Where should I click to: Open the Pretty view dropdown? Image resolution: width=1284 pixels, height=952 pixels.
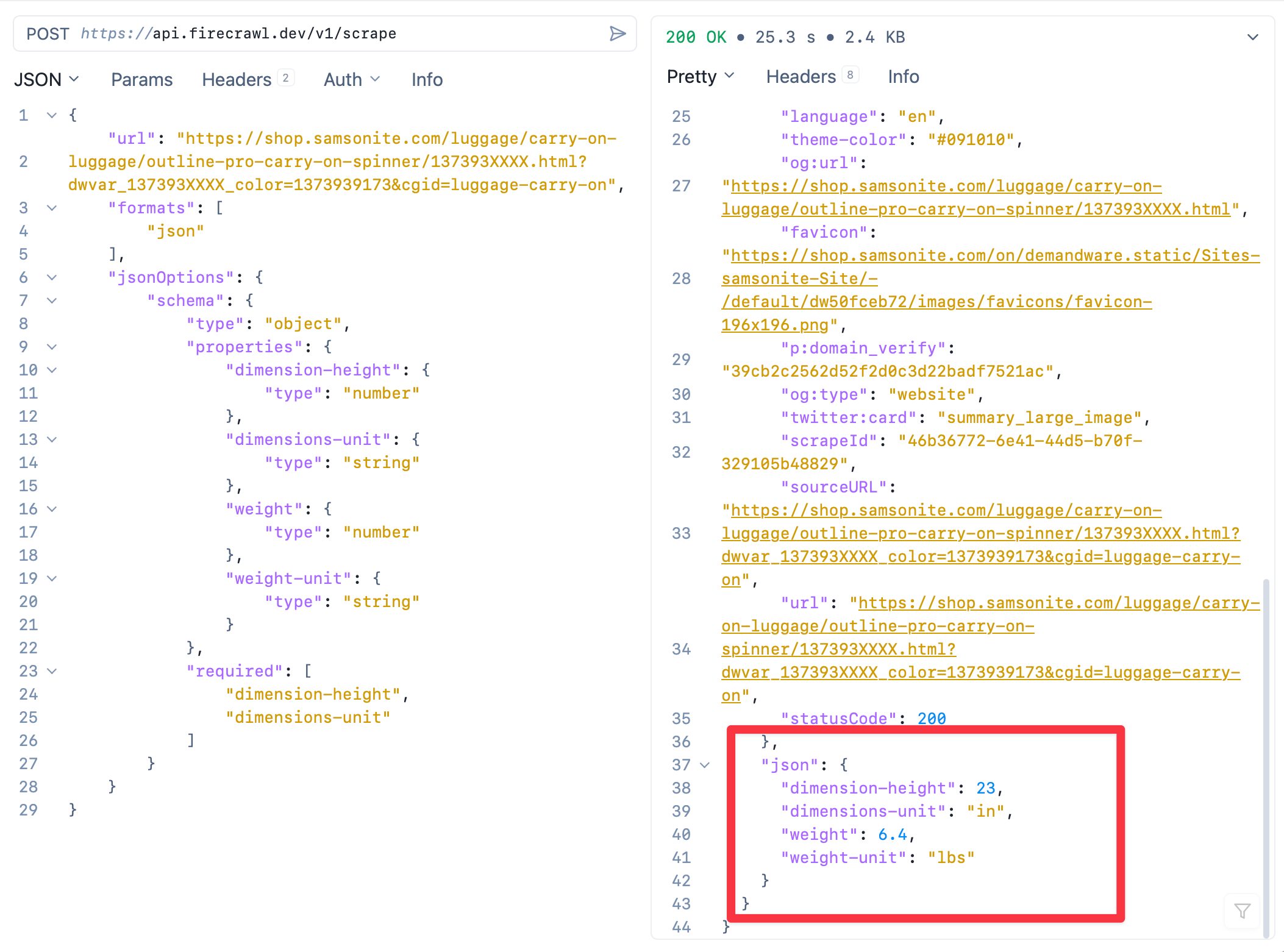point(701,76)
